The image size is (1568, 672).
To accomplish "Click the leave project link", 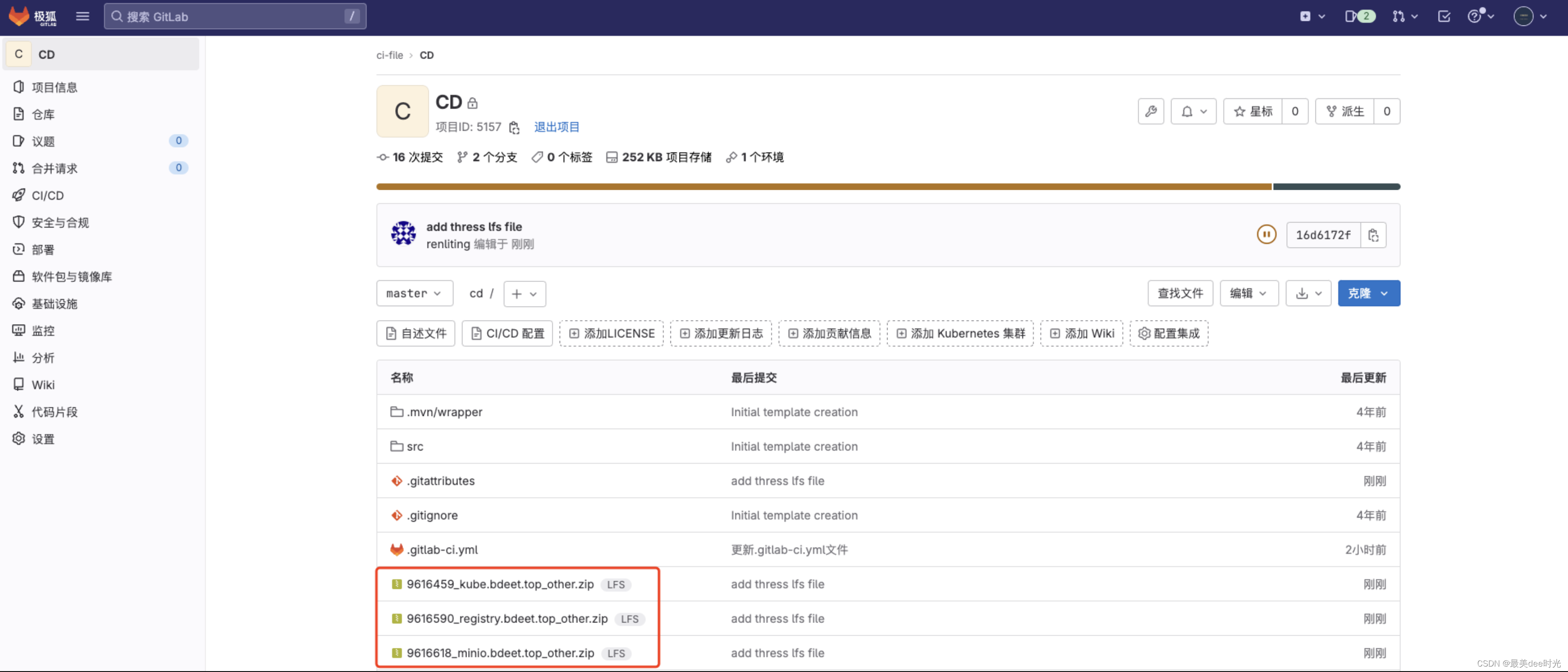I will click(556, 127).
